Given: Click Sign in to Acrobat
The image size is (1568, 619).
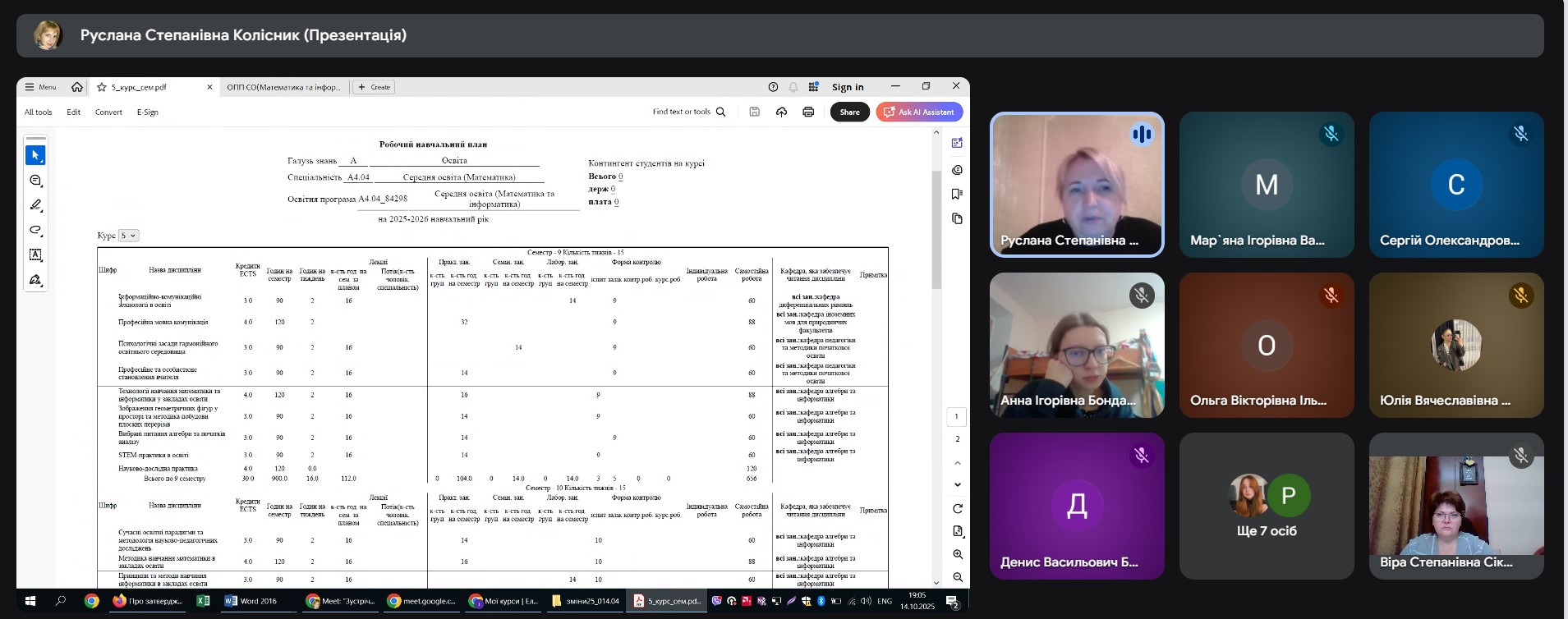Looking at the screenshot, I should (848, 87).
